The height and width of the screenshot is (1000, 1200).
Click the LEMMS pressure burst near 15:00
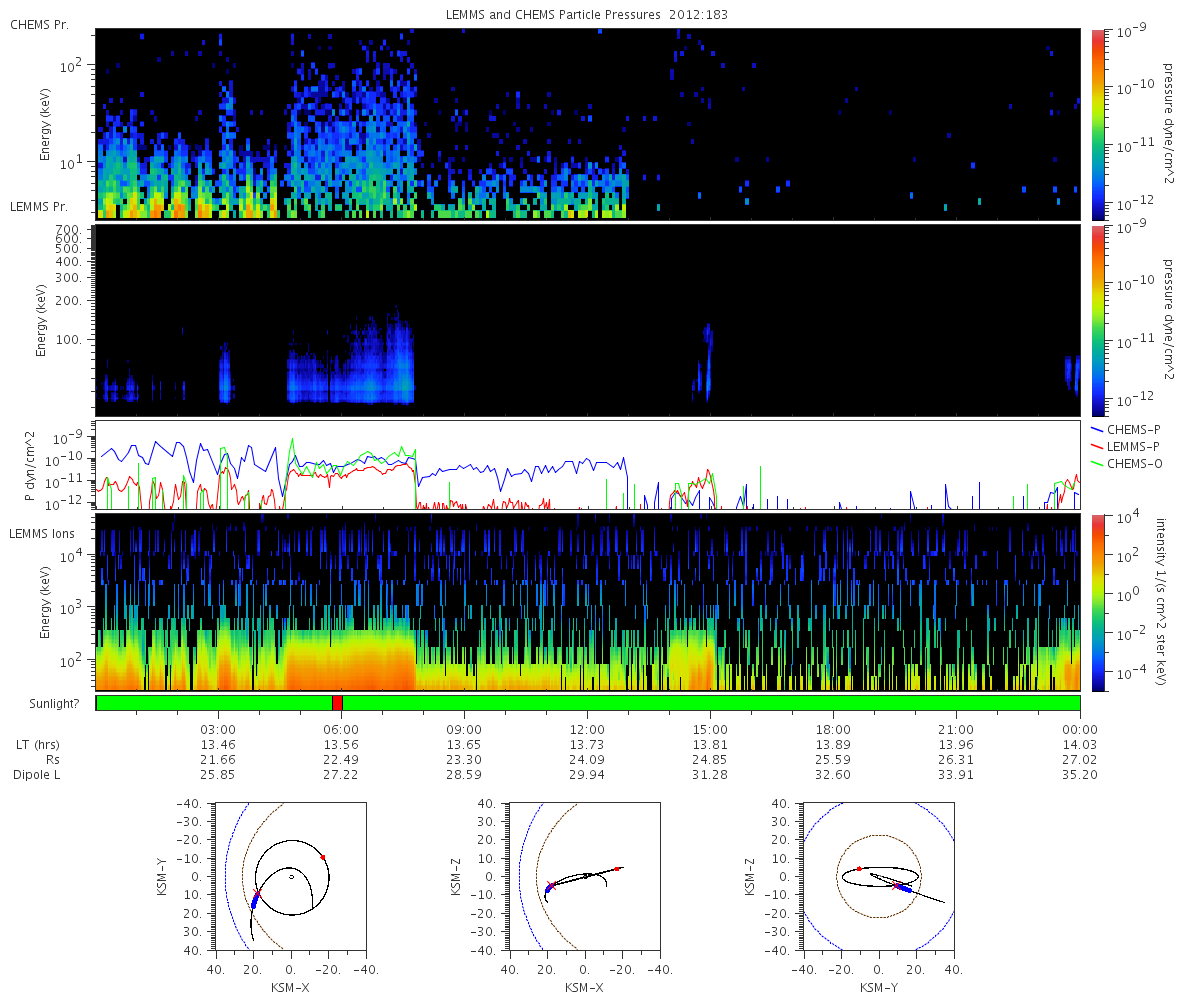click(707, 360)
